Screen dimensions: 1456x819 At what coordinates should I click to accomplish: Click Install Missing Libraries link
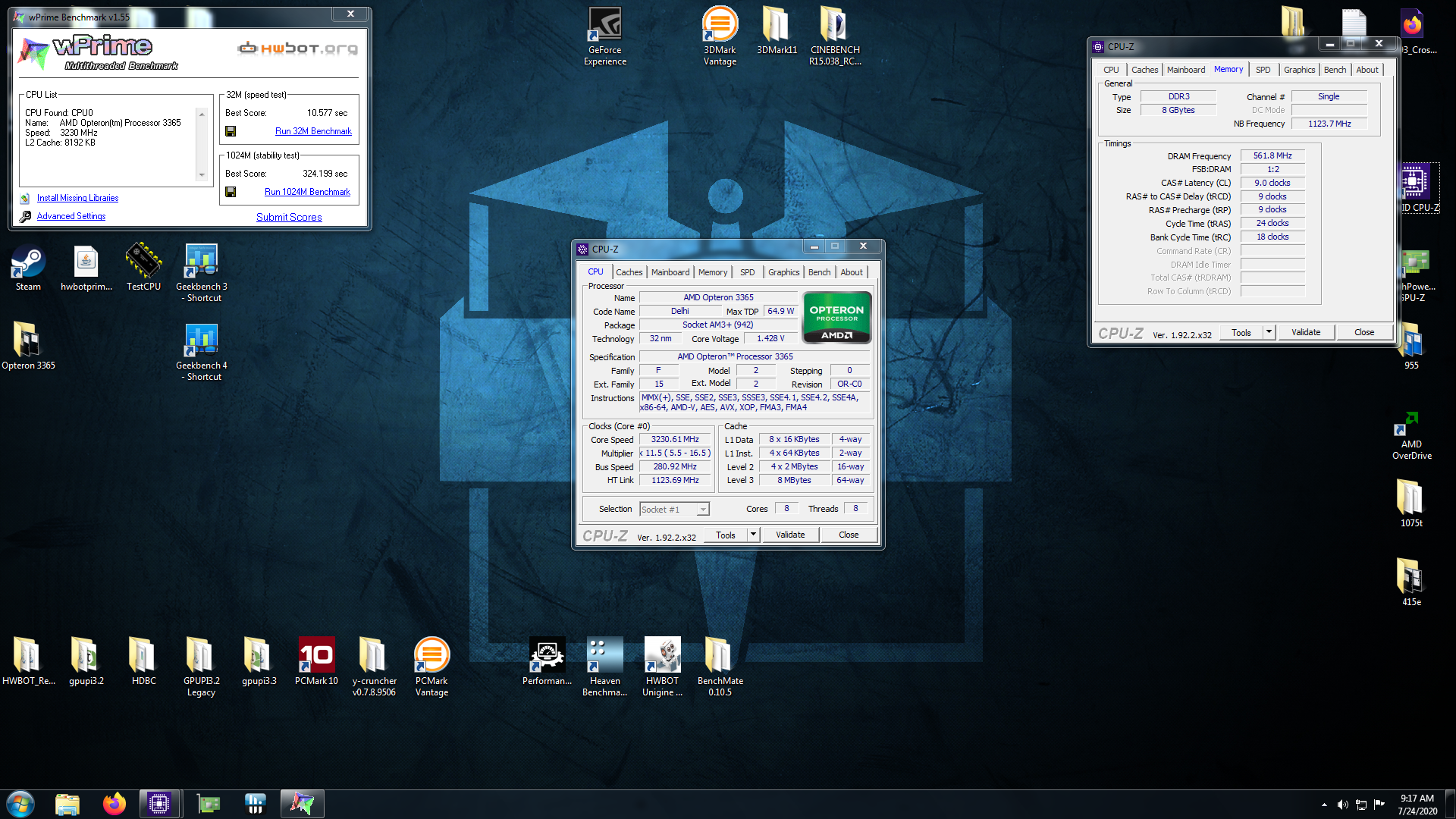77,198
